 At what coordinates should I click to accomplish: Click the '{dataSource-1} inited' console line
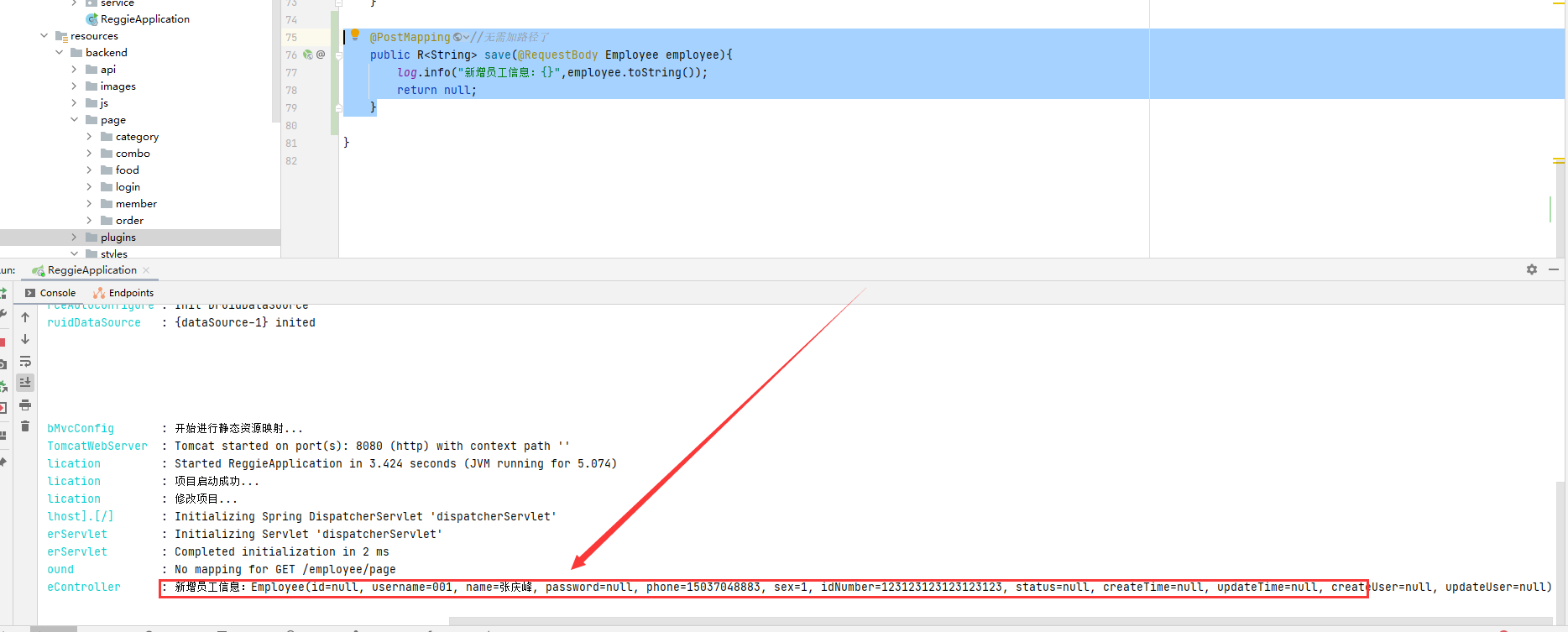[245, 322]
